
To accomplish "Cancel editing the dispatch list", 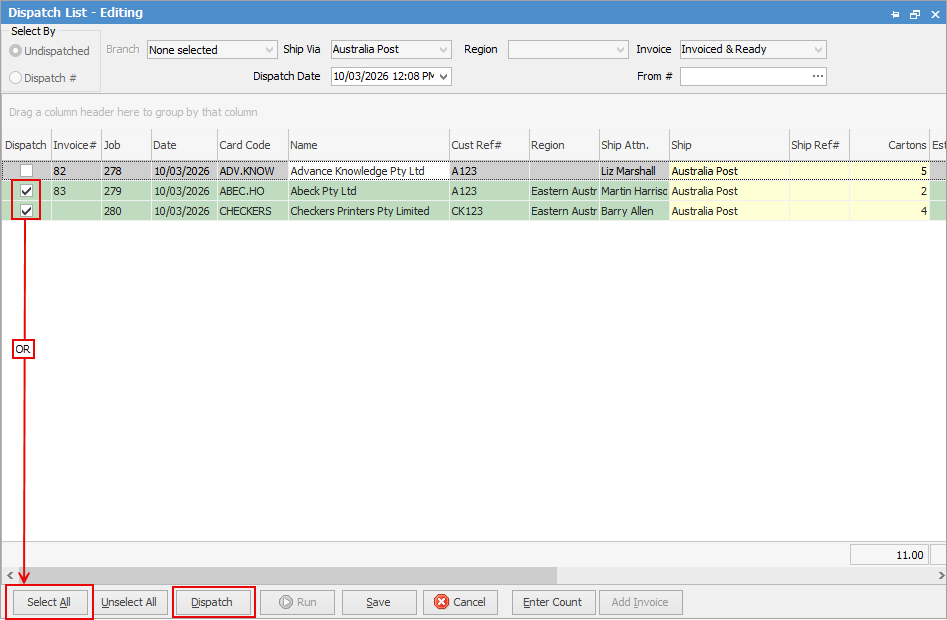I will (460, 602).
